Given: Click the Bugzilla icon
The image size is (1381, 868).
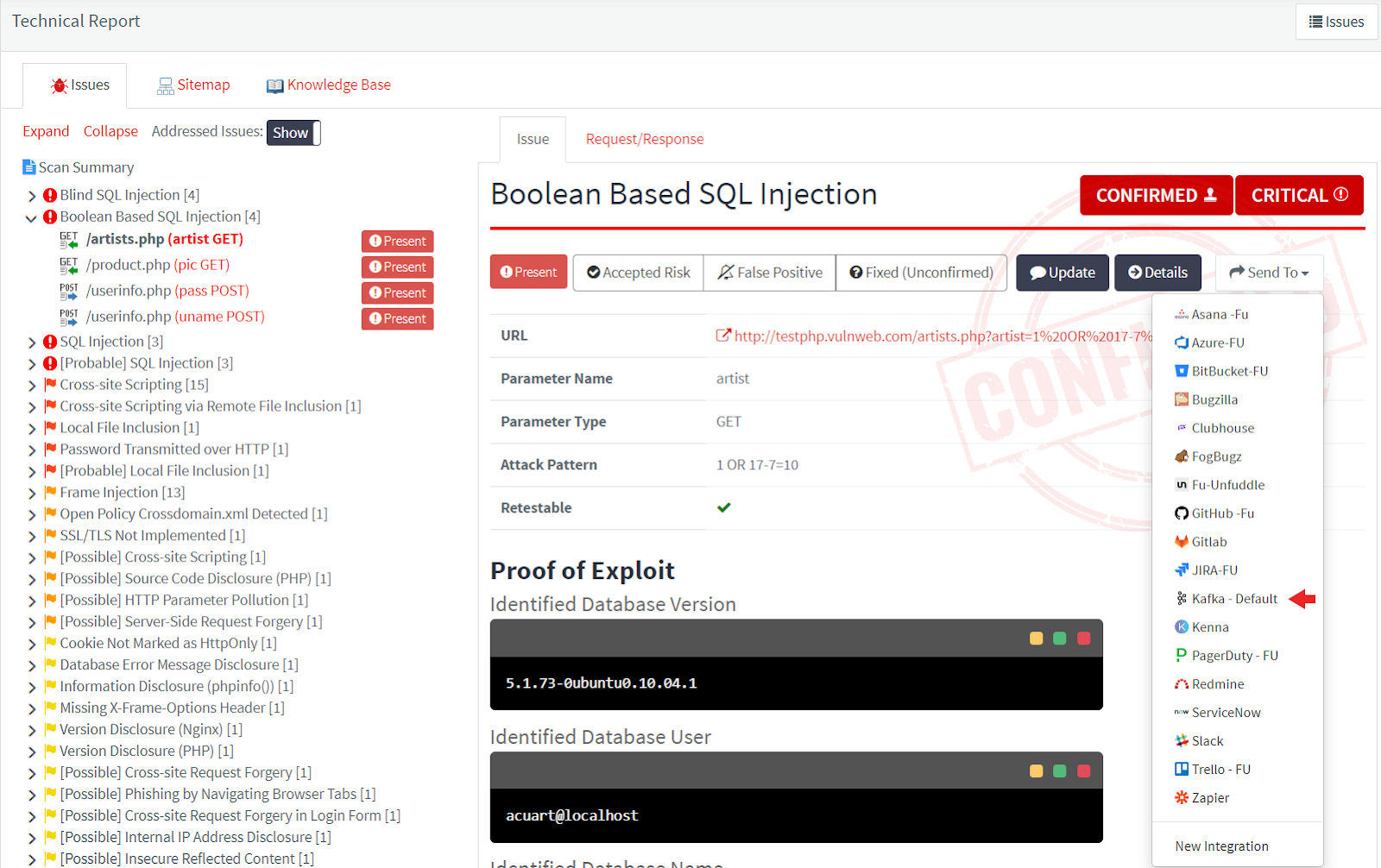Looking at the screenshot, I should click(x=1182, y=399).
